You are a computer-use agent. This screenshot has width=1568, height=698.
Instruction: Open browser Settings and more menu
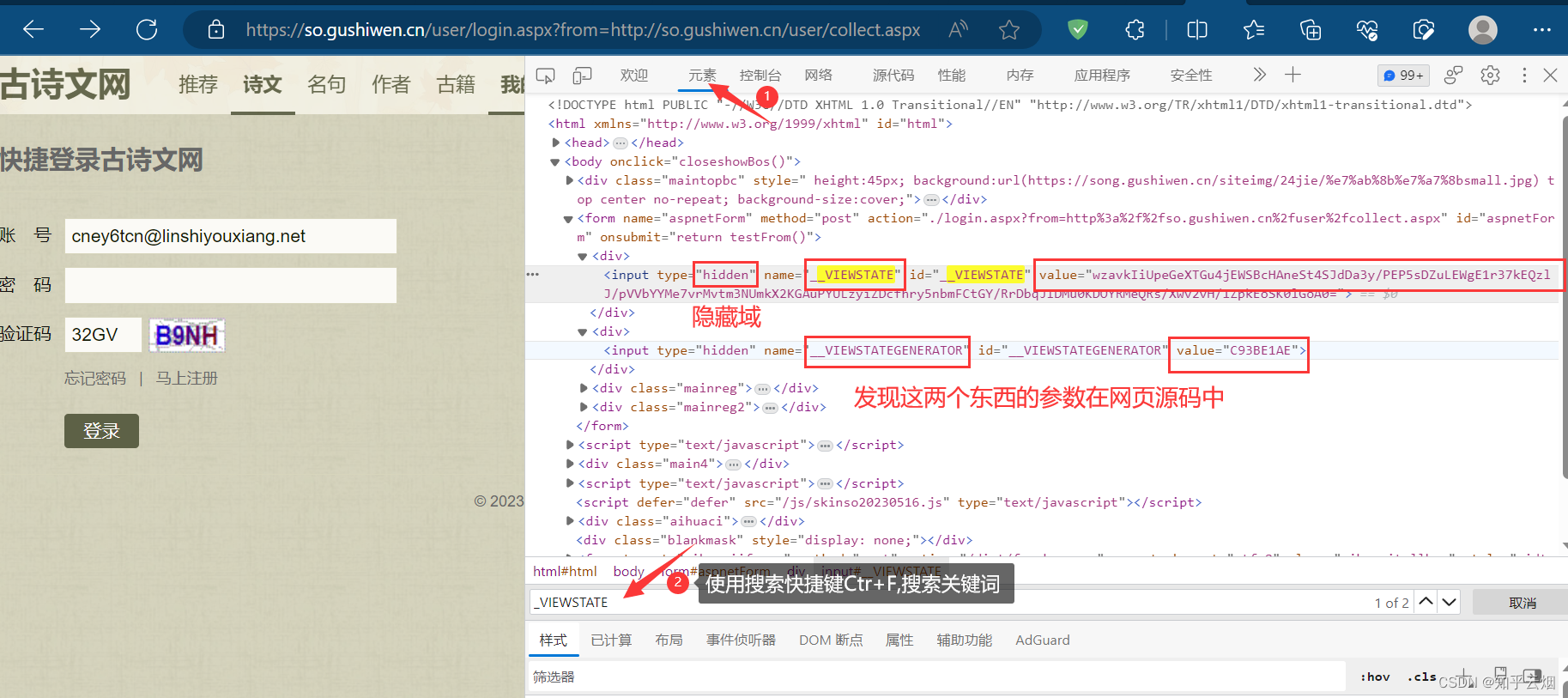click(x=1541, y=30)
